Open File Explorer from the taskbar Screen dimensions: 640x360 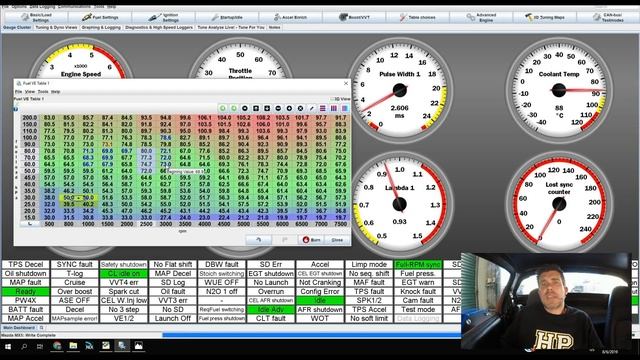tap(73, 346)
